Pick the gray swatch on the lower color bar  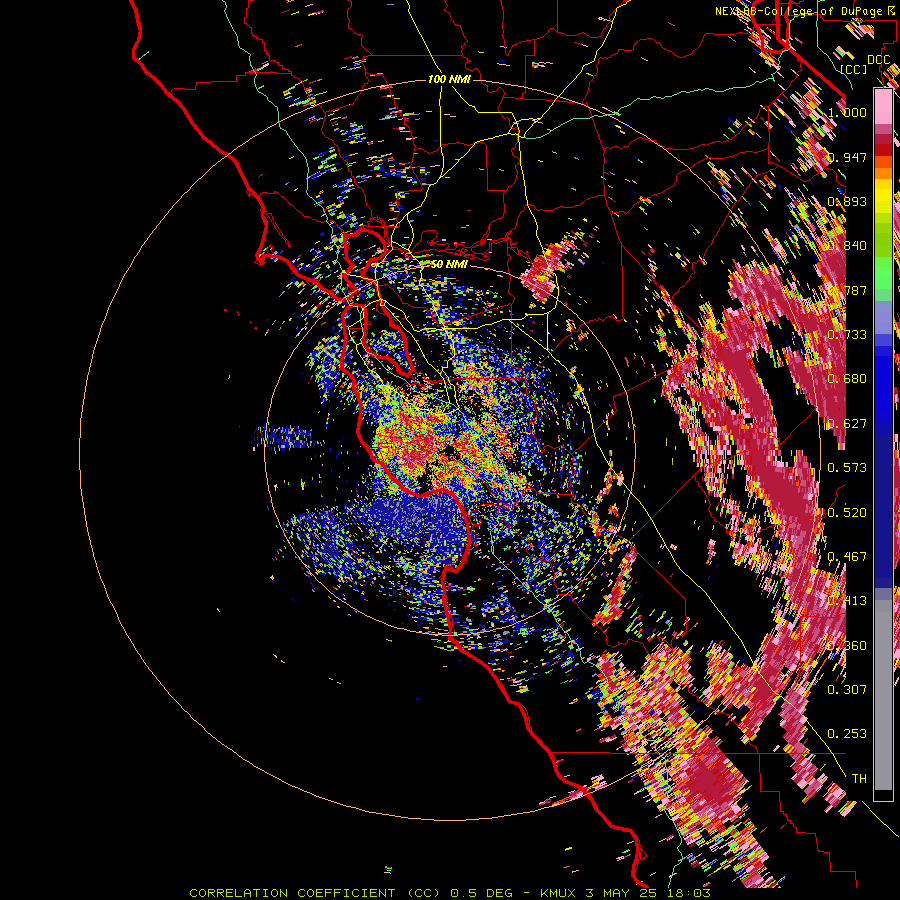tap(883, 695)
